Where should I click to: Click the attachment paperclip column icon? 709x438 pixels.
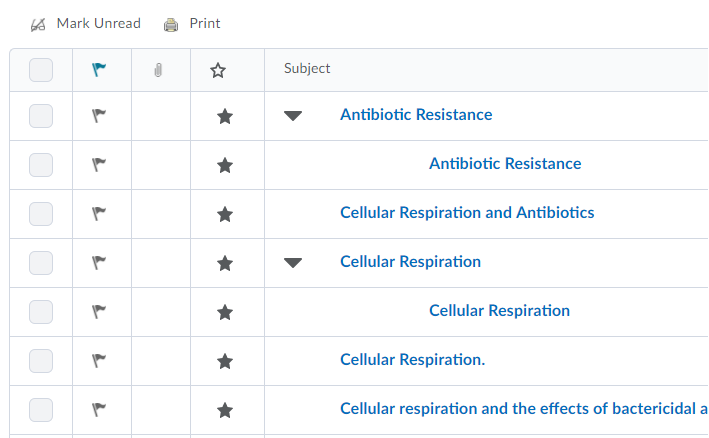coord(158,70)
